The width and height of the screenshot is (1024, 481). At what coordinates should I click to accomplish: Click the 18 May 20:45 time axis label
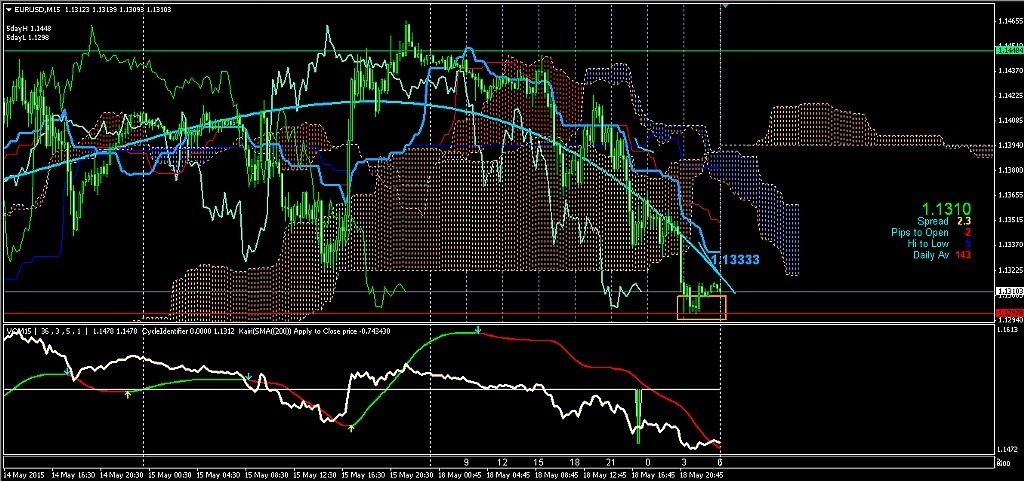click(702, 473)
